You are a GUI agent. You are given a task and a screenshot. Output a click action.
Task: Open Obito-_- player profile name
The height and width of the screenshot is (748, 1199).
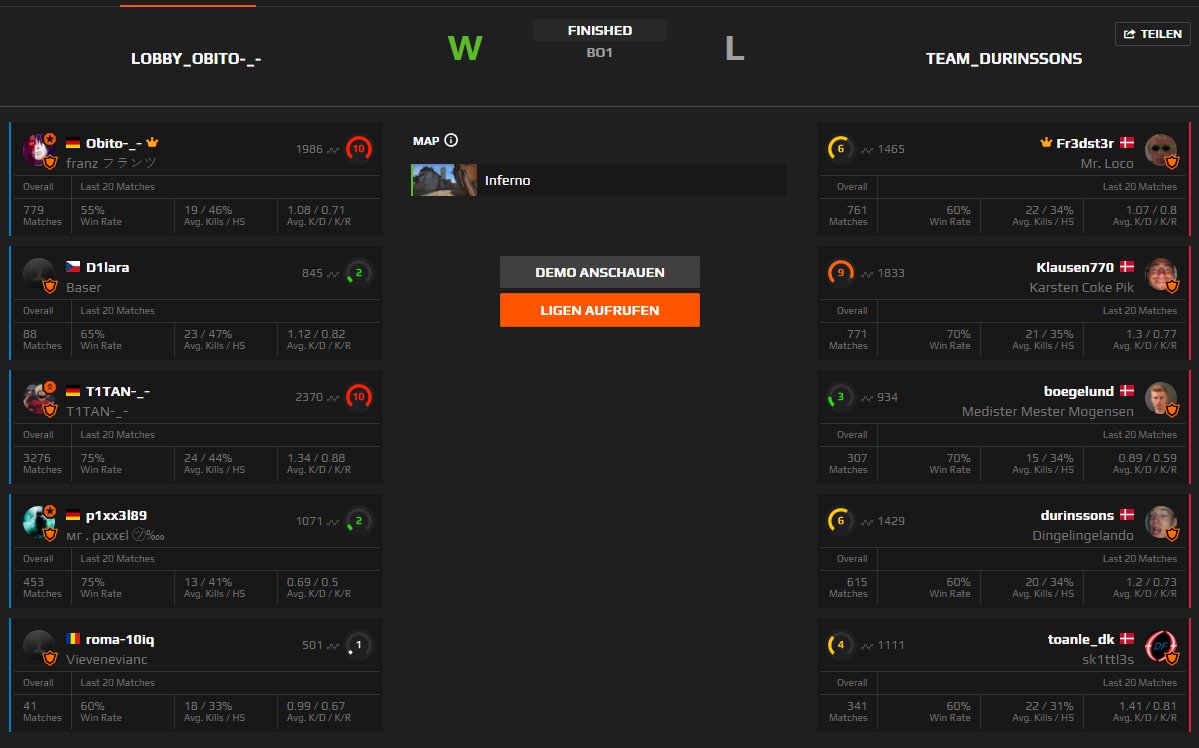113,143
